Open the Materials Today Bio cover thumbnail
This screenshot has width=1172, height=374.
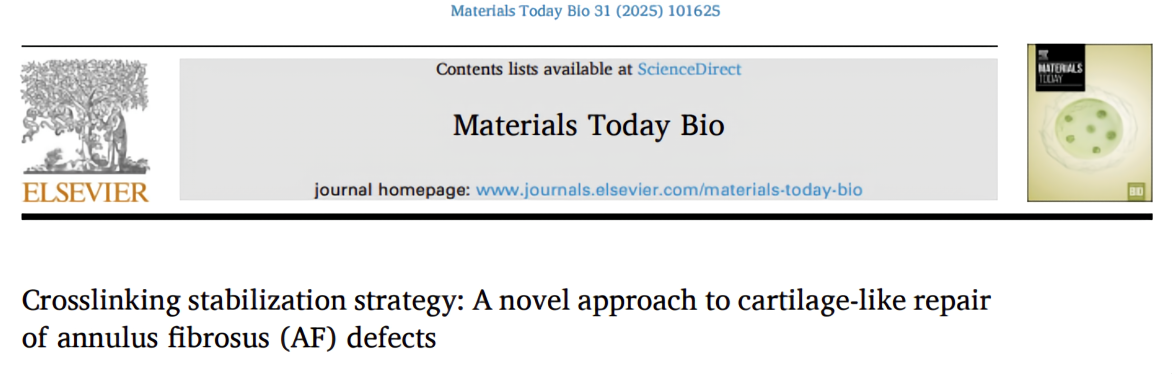coord(1089,123)
